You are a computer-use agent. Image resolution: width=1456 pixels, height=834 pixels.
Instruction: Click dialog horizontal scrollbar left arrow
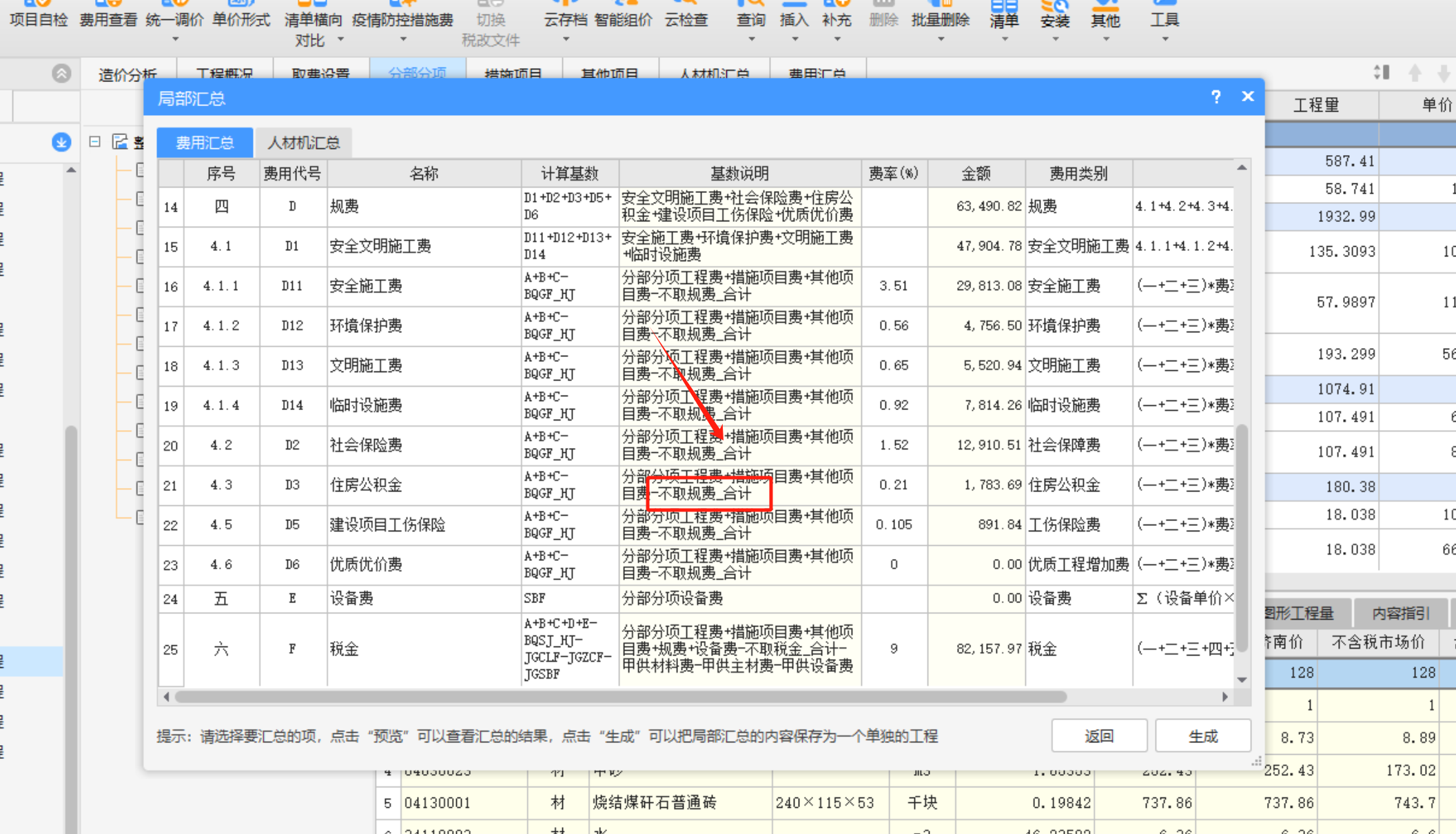pos(166,697)
